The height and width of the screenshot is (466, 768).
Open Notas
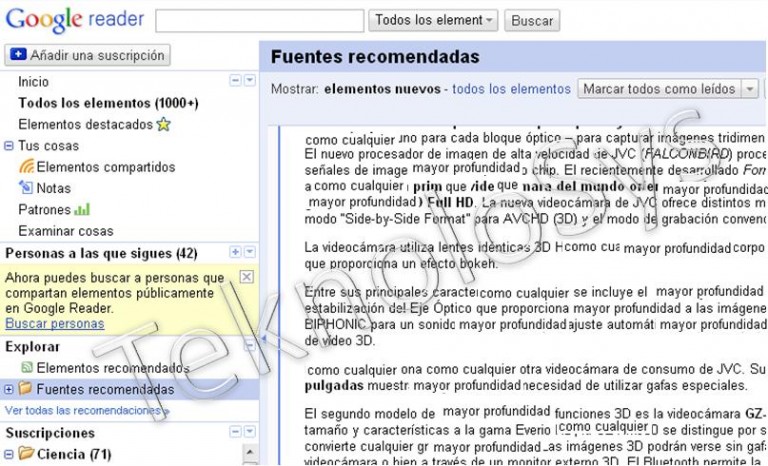click(54, 188)
